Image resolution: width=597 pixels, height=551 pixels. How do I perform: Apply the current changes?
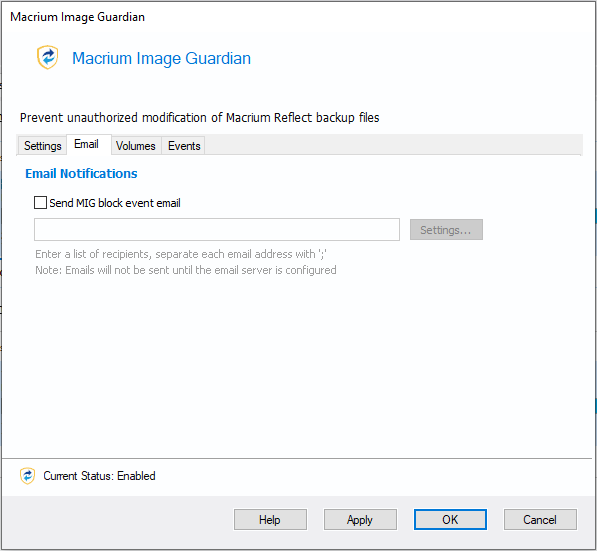(x=360, y=519)
